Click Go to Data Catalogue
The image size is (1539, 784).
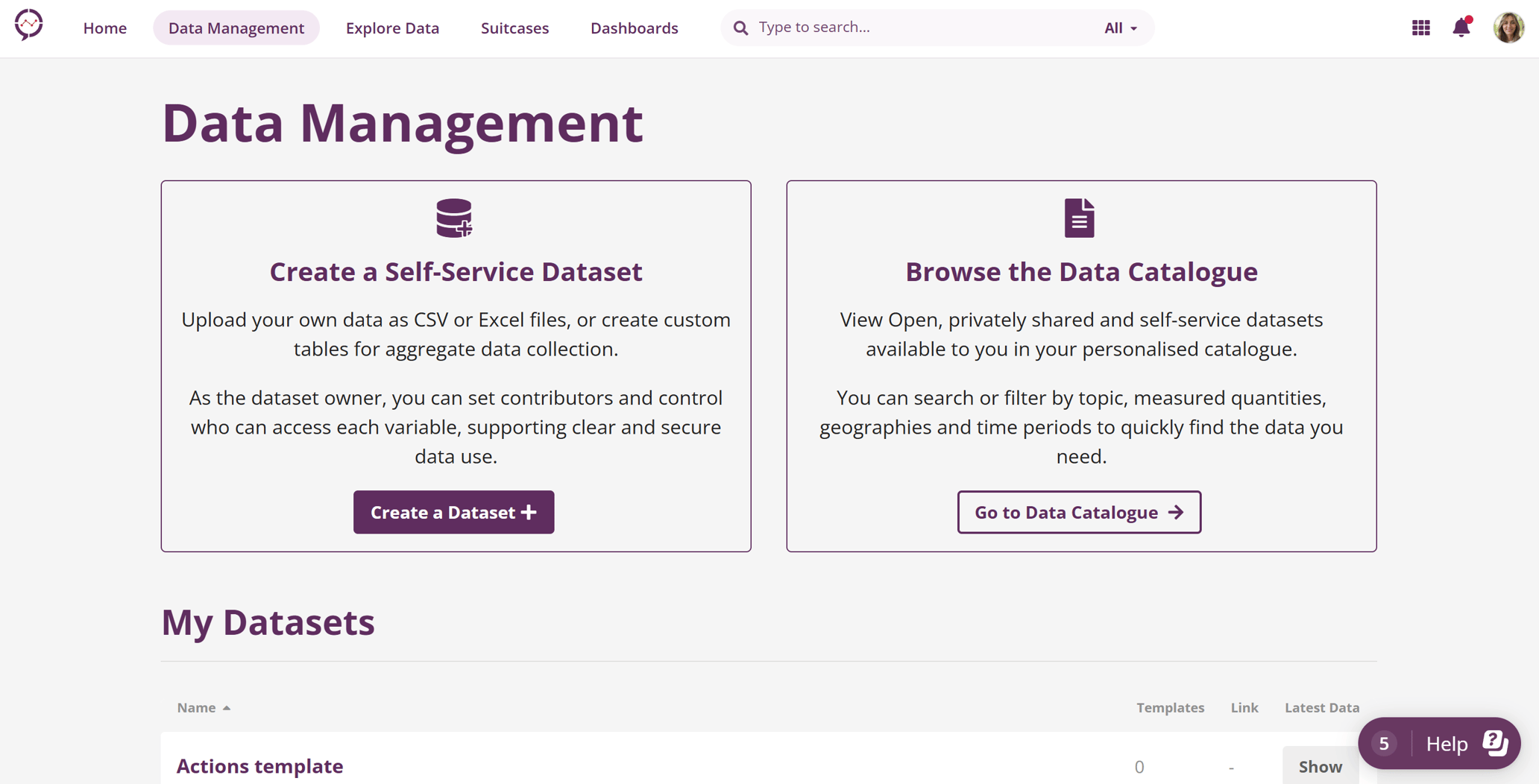[1078, 512]
